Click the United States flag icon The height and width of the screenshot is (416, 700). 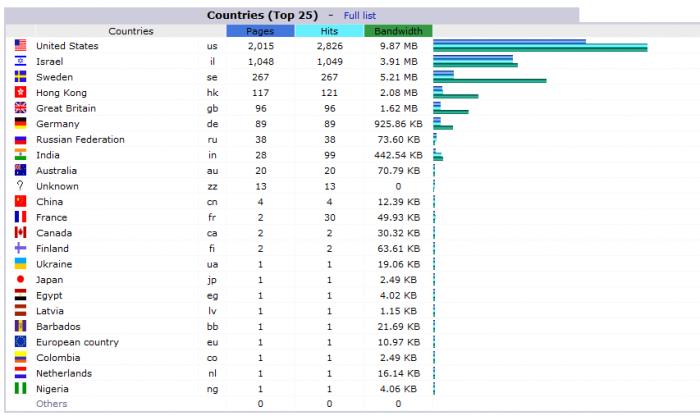pos(21,46)
